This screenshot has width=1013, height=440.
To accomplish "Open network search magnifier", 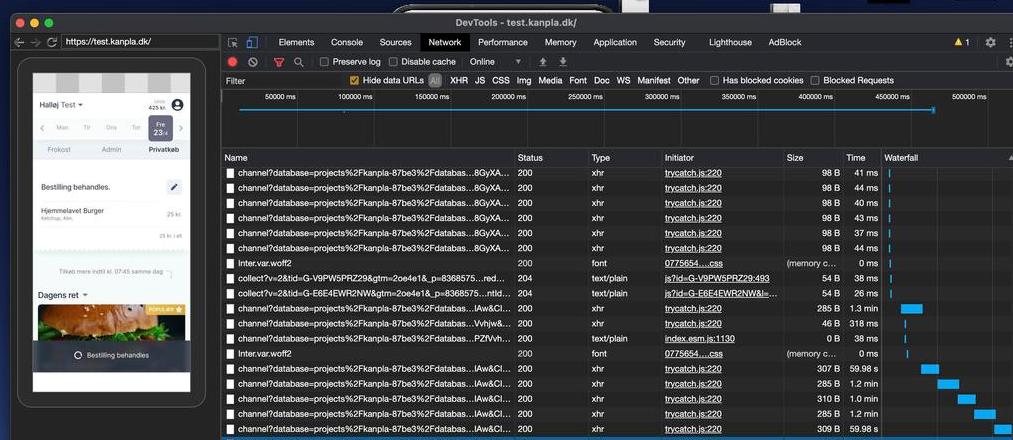I will pos(298,62).
